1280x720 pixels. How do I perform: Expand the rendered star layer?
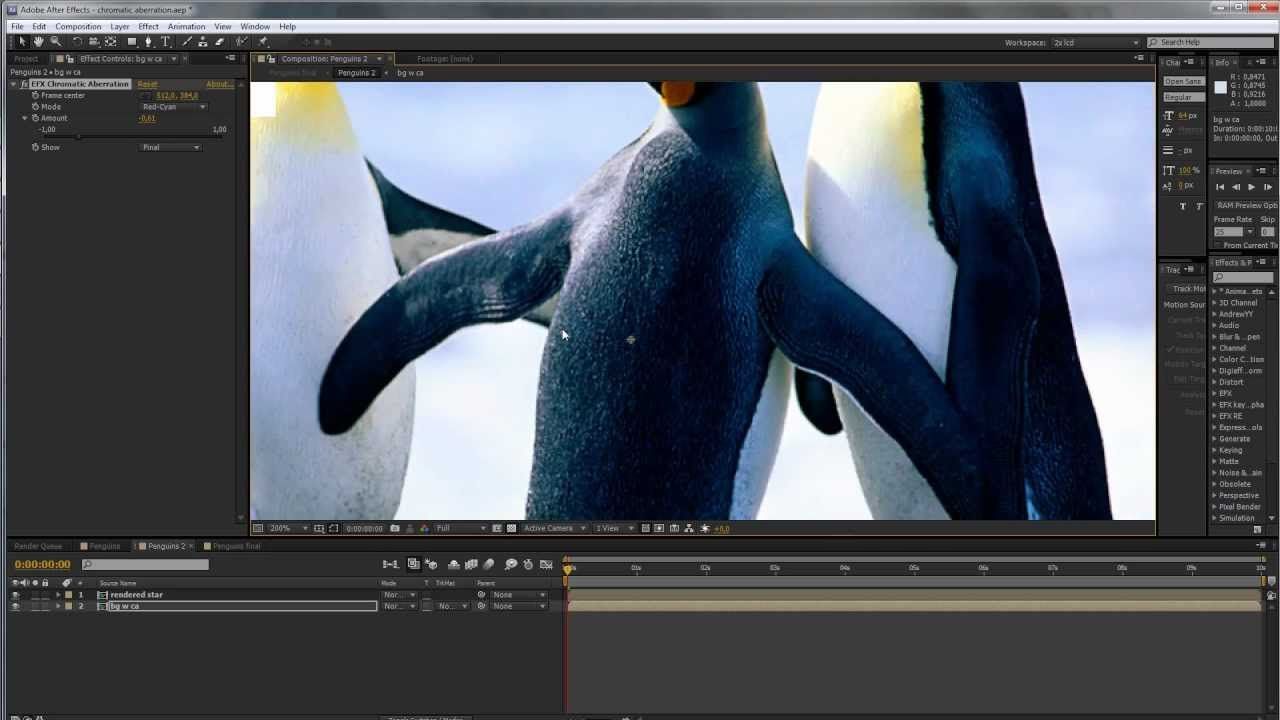pos(58,595)
